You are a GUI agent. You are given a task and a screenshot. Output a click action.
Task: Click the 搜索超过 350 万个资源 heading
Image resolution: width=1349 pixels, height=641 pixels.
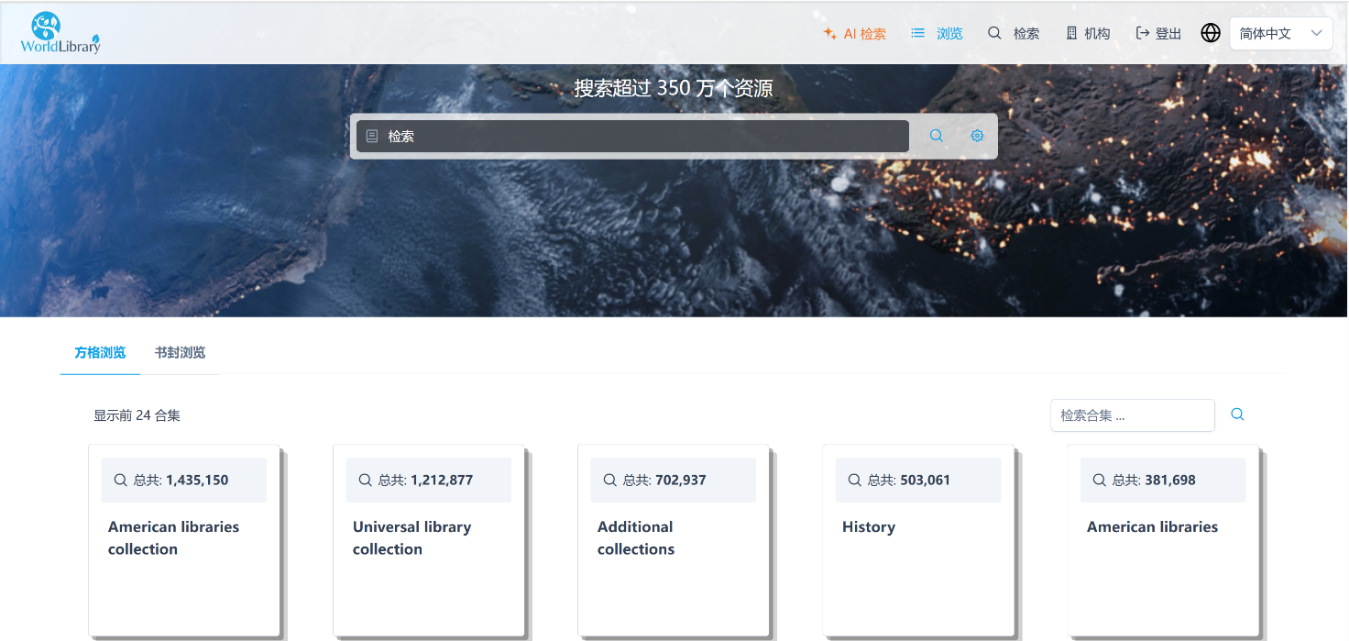coord(674,88)
